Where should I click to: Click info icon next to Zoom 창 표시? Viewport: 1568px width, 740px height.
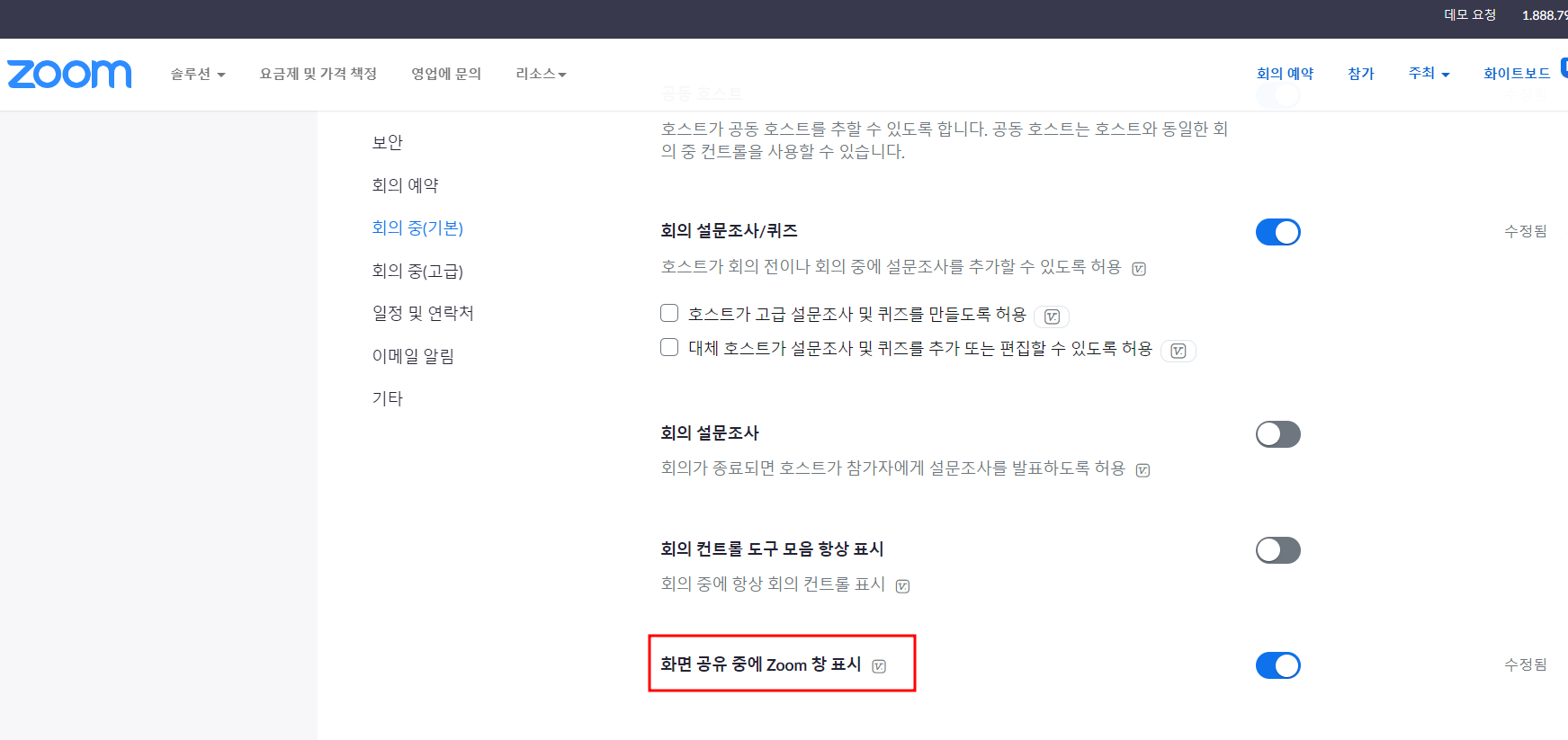click(879, 666)
